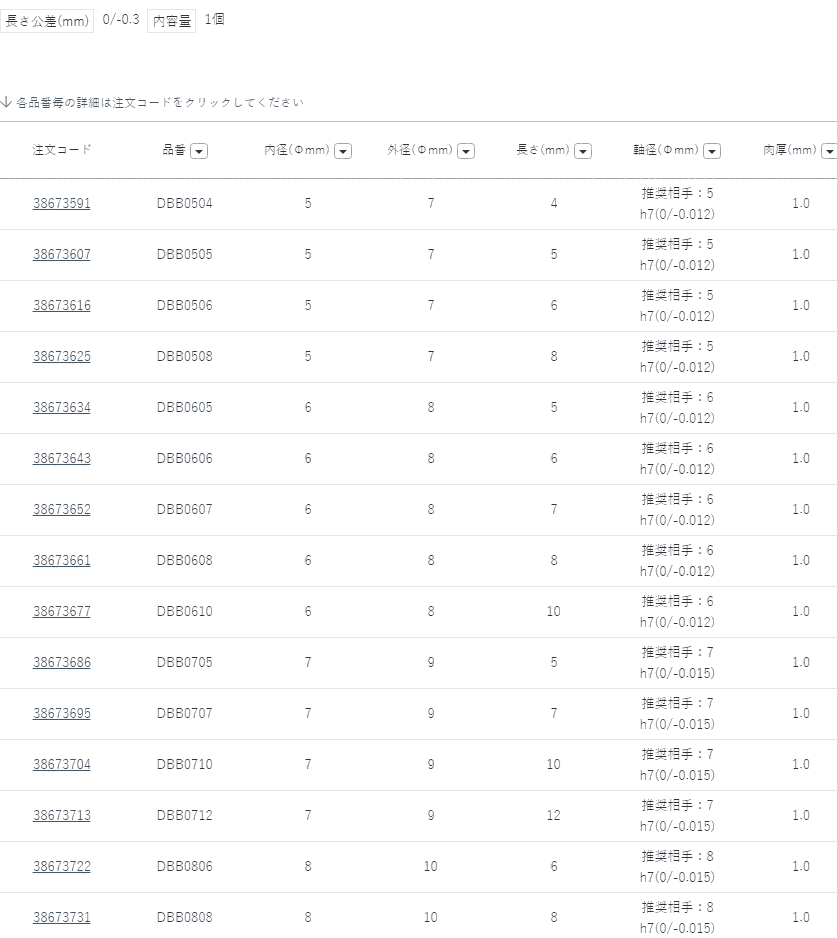Click order code 38673677
837x938 pixels.
[x=62, y=612]
